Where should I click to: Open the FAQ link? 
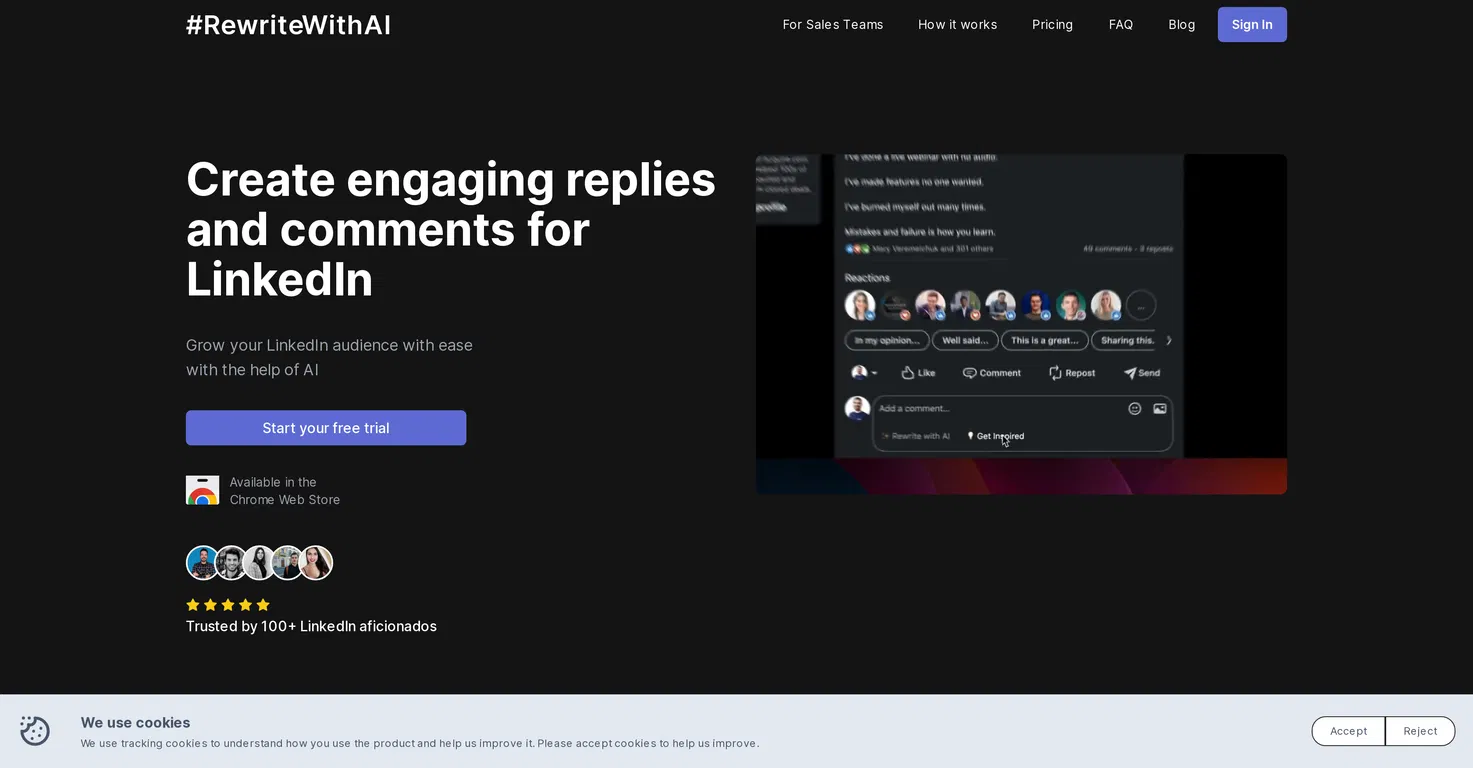[x=1121, y=25]
